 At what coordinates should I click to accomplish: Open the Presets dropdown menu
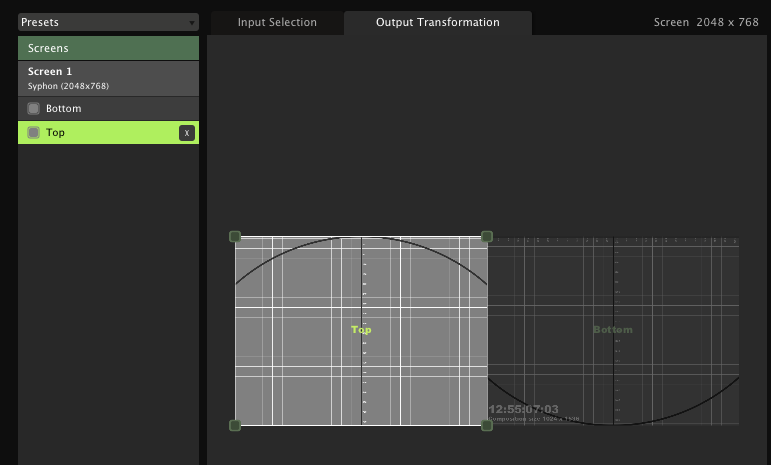[100, 22]
